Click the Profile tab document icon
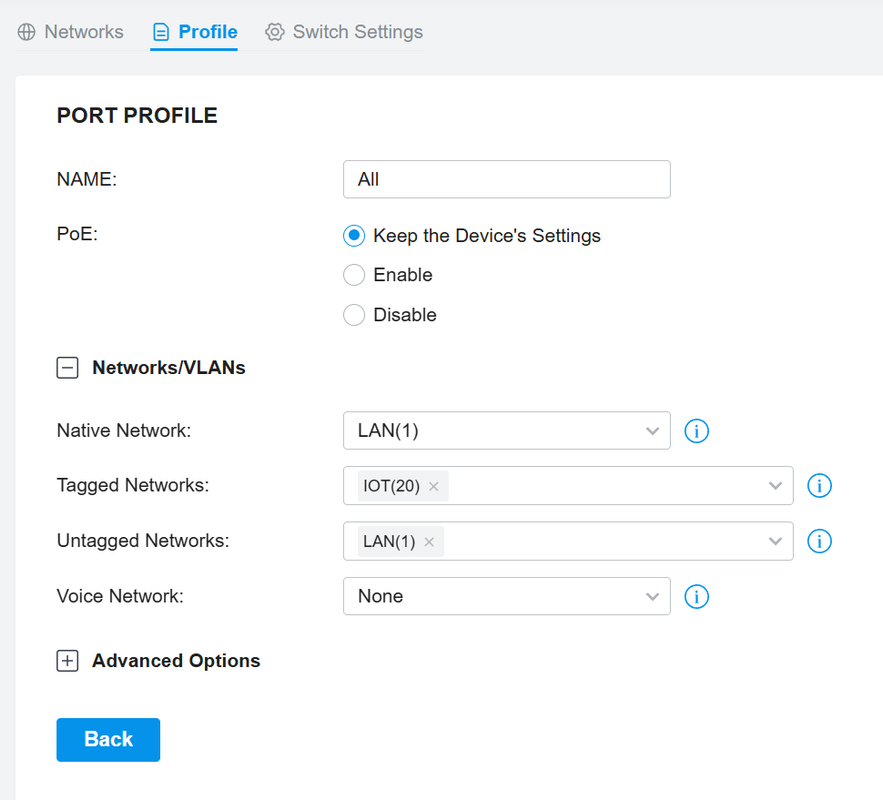 pos(161,32)
